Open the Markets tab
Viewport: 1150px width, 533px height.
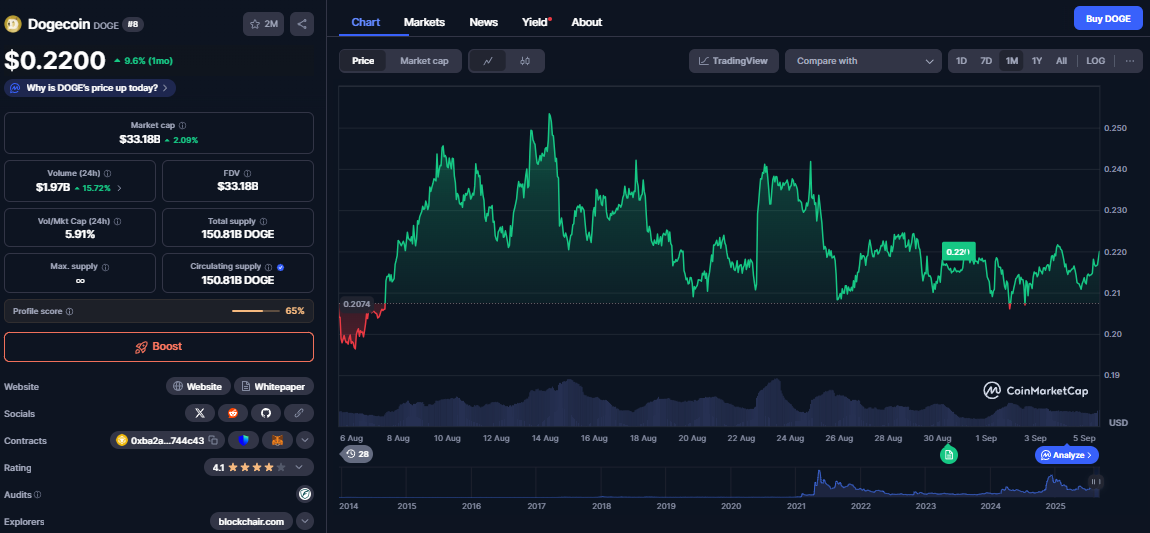coord(424,22)
